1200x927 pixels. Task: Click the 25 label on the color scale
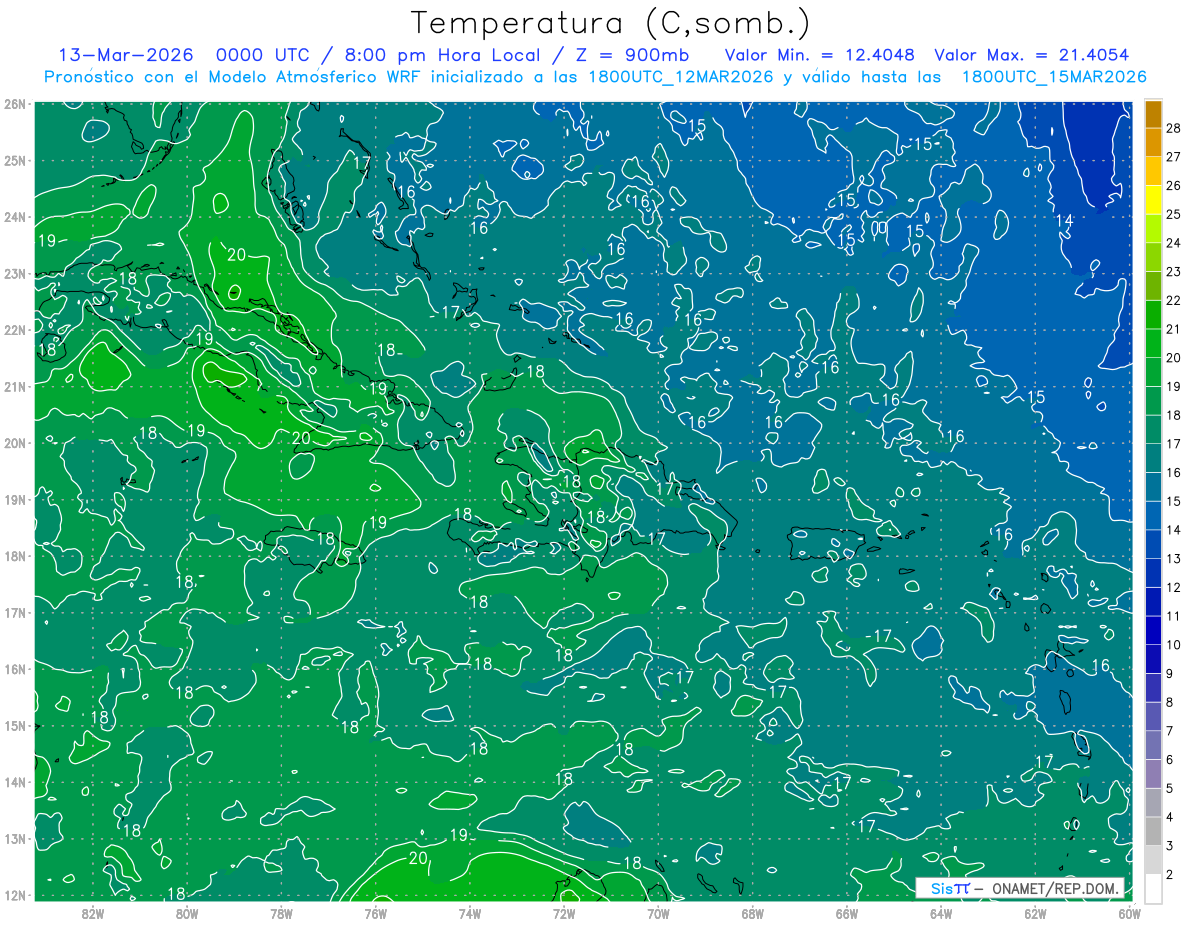pyautogui.click(x=1173, y=215)
